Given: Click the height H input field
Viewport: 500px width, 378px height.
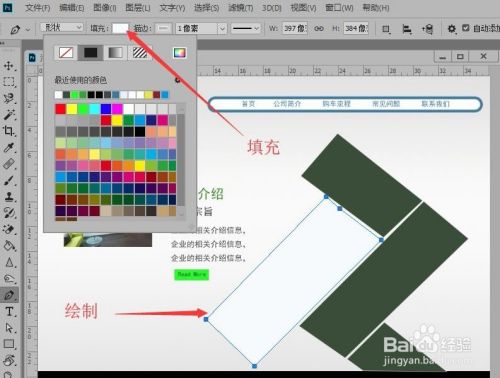Looking at the screenshot, I should coord(356,29).
